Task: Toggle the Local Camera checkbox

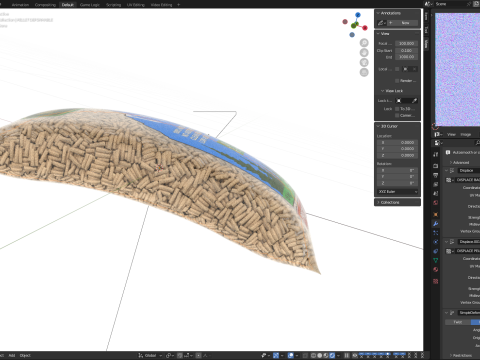Action: tap(397, 69)
